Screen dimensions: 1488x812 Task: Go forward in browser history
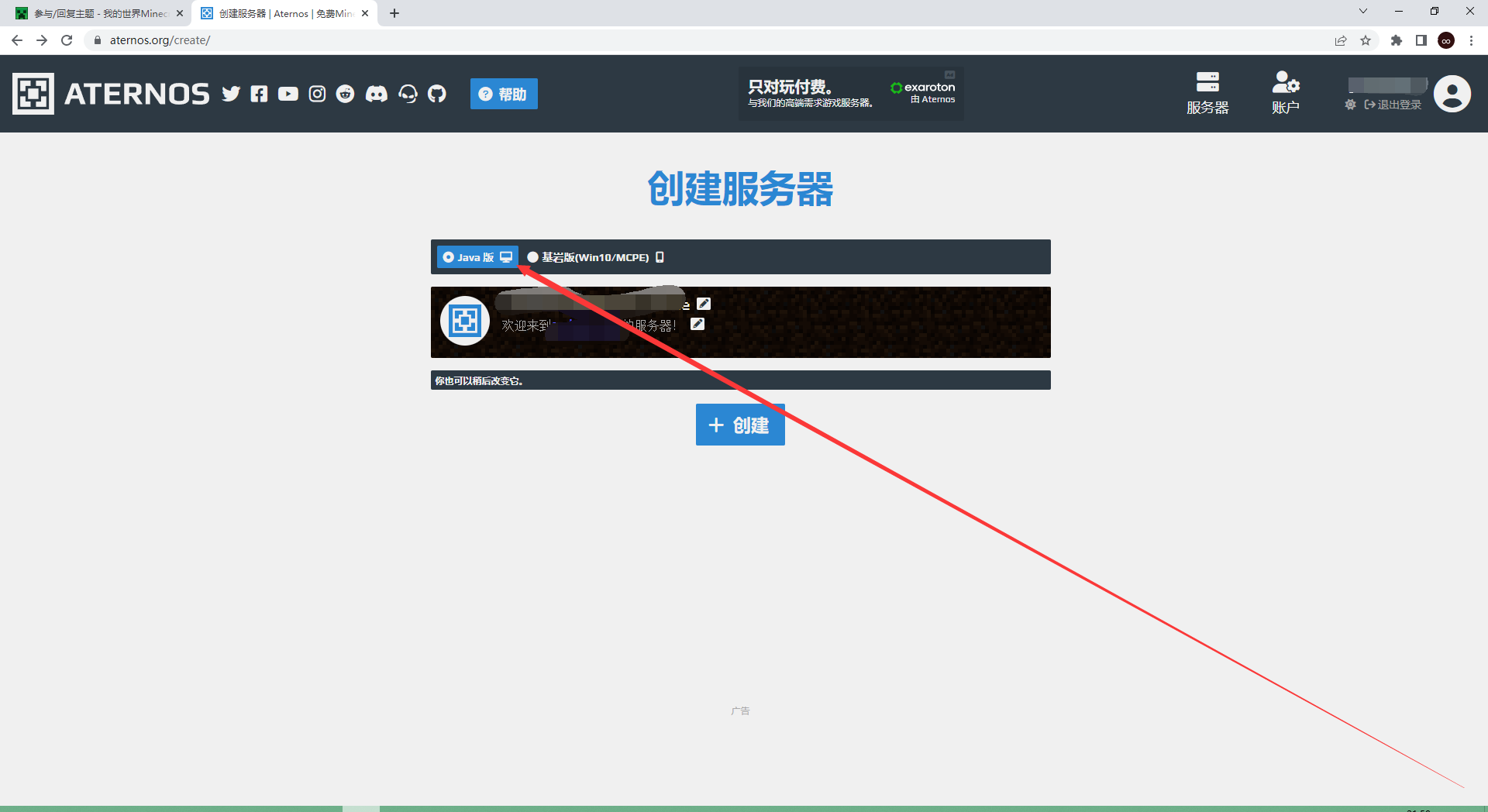[42, 40]
